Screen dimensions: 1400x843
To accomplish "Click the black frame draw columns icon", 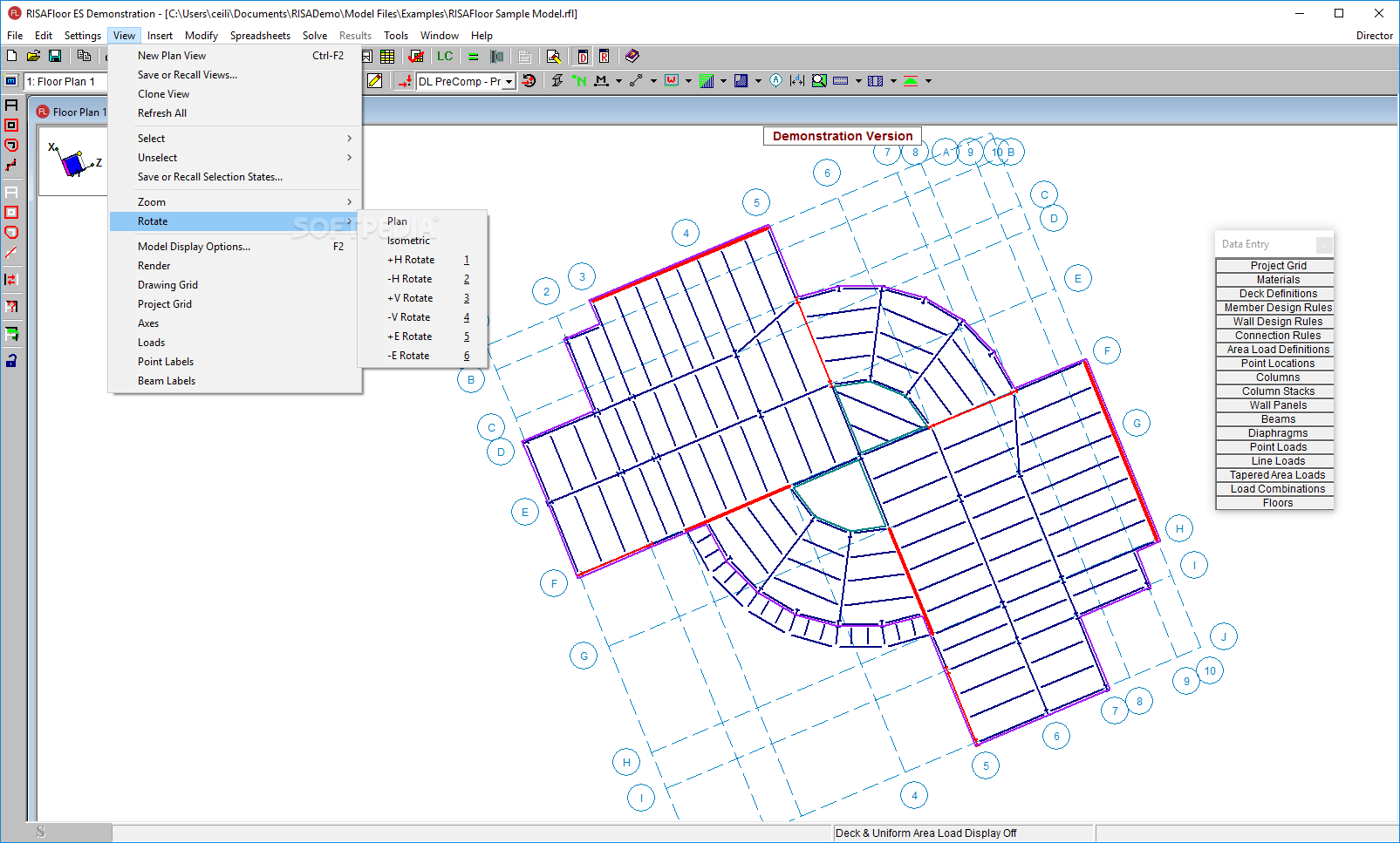I will tap(11, 105).
